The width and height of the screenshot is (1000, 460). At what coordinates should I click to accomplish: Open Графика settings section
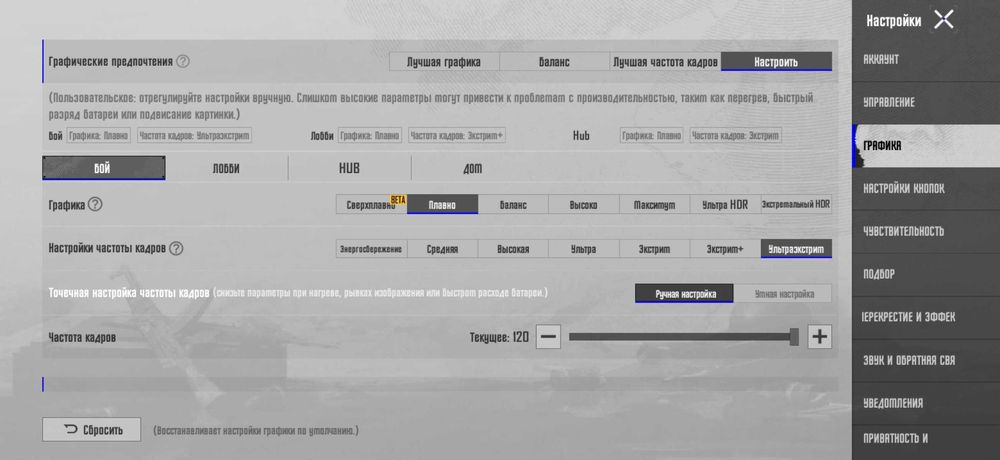[x=926, y=145]
